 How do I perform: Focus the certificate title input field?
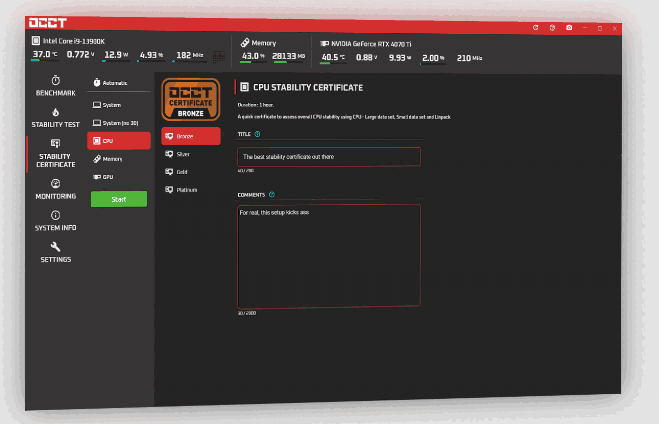pos(329,157)
